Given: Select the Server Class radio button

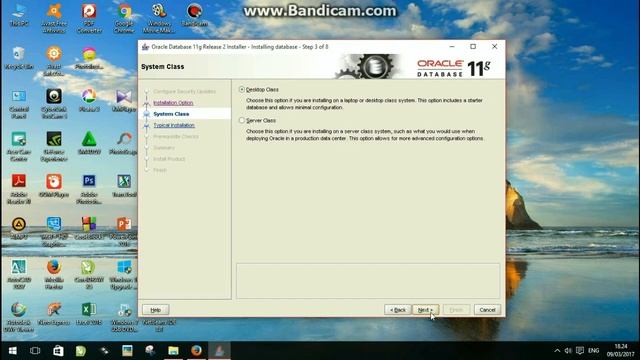Looking at the screenshot, I should pyautogui.click(x=242, y=120).
